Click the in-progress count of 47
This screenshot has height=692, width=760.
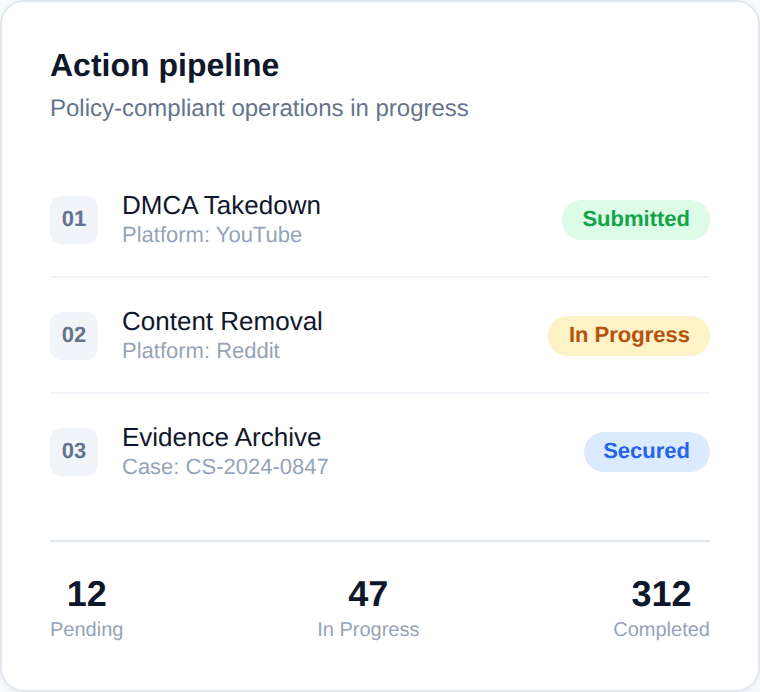pos(368,594)
